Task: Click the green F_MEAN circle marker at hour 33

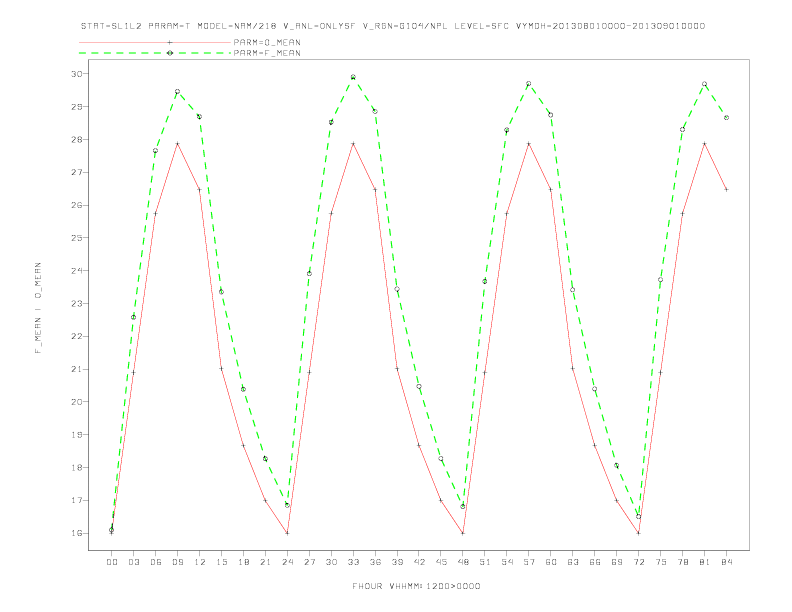Action: 353,77
